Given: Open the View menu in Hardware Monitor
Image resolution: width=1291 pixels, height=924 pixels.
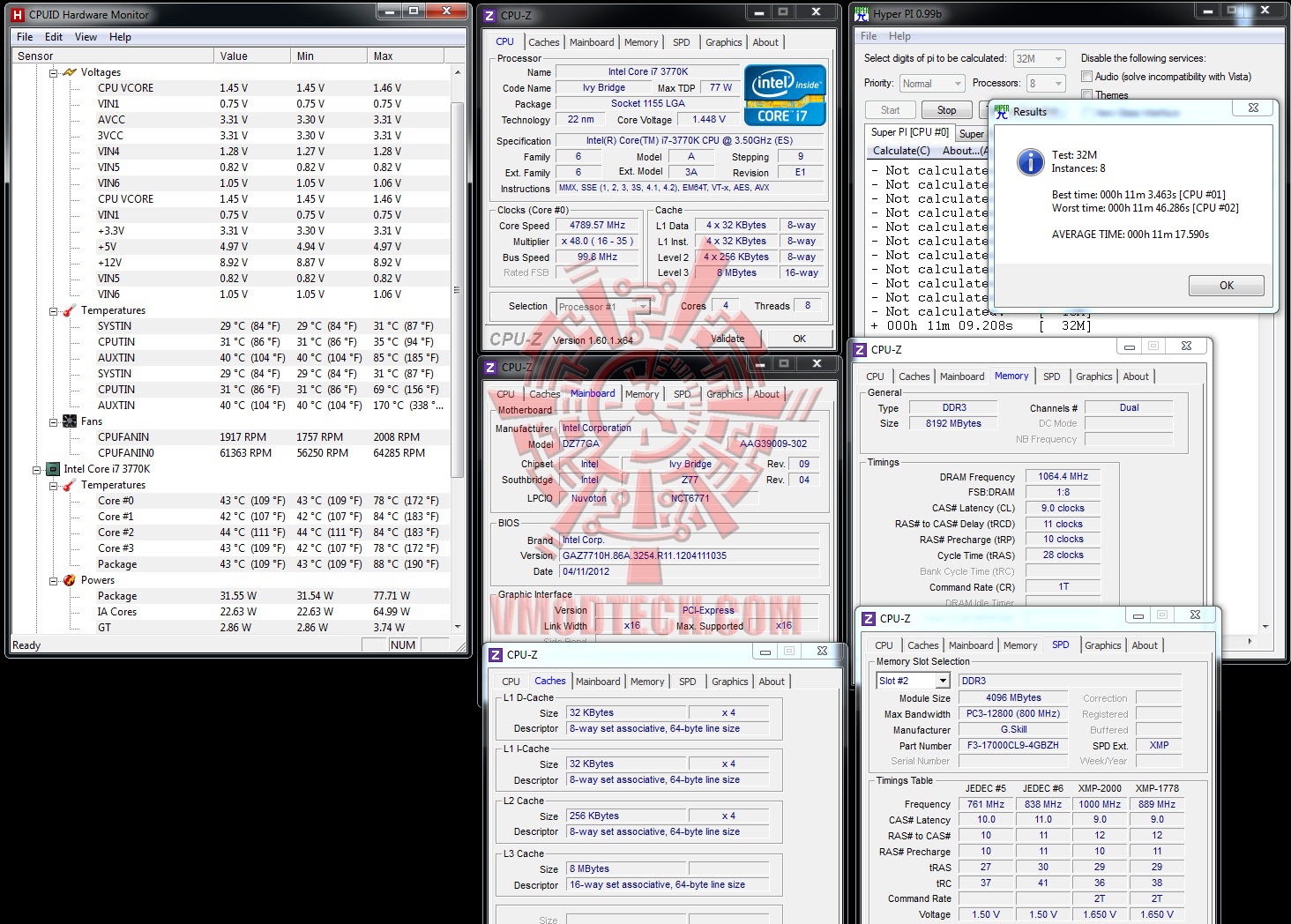Looking at the screenshot, I should (86, 37).
